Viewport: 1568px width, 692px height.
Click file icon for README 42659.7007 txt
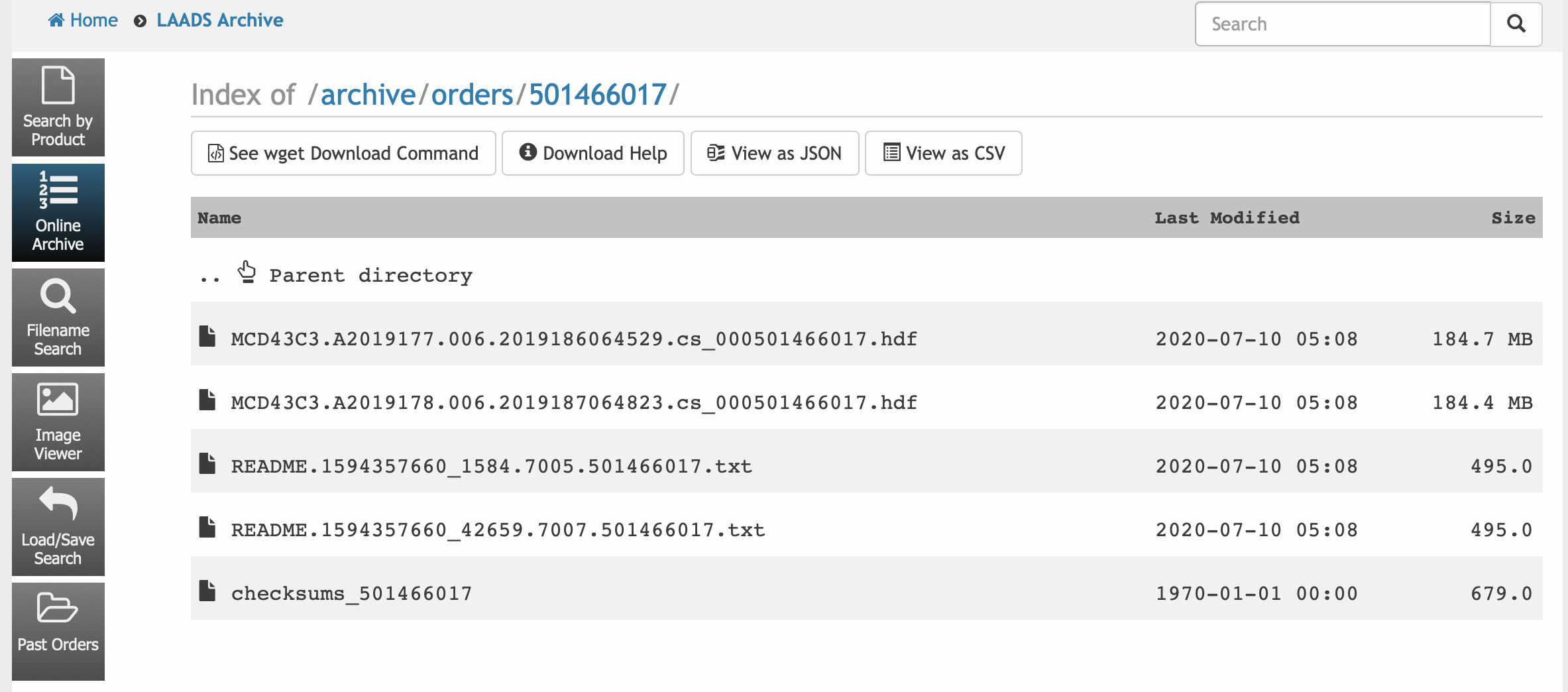207,527
